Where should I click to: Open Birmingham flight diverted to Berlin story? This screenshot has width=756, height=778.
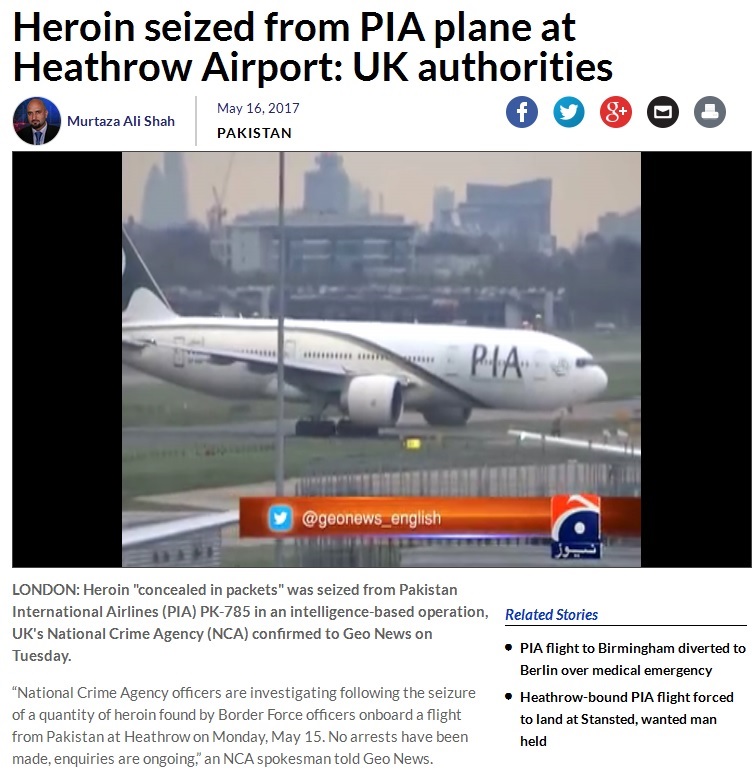tap(632, 659)
